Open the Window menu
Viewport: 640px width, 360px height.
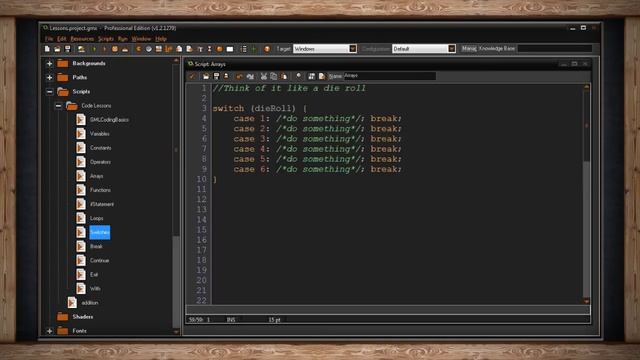141,39
